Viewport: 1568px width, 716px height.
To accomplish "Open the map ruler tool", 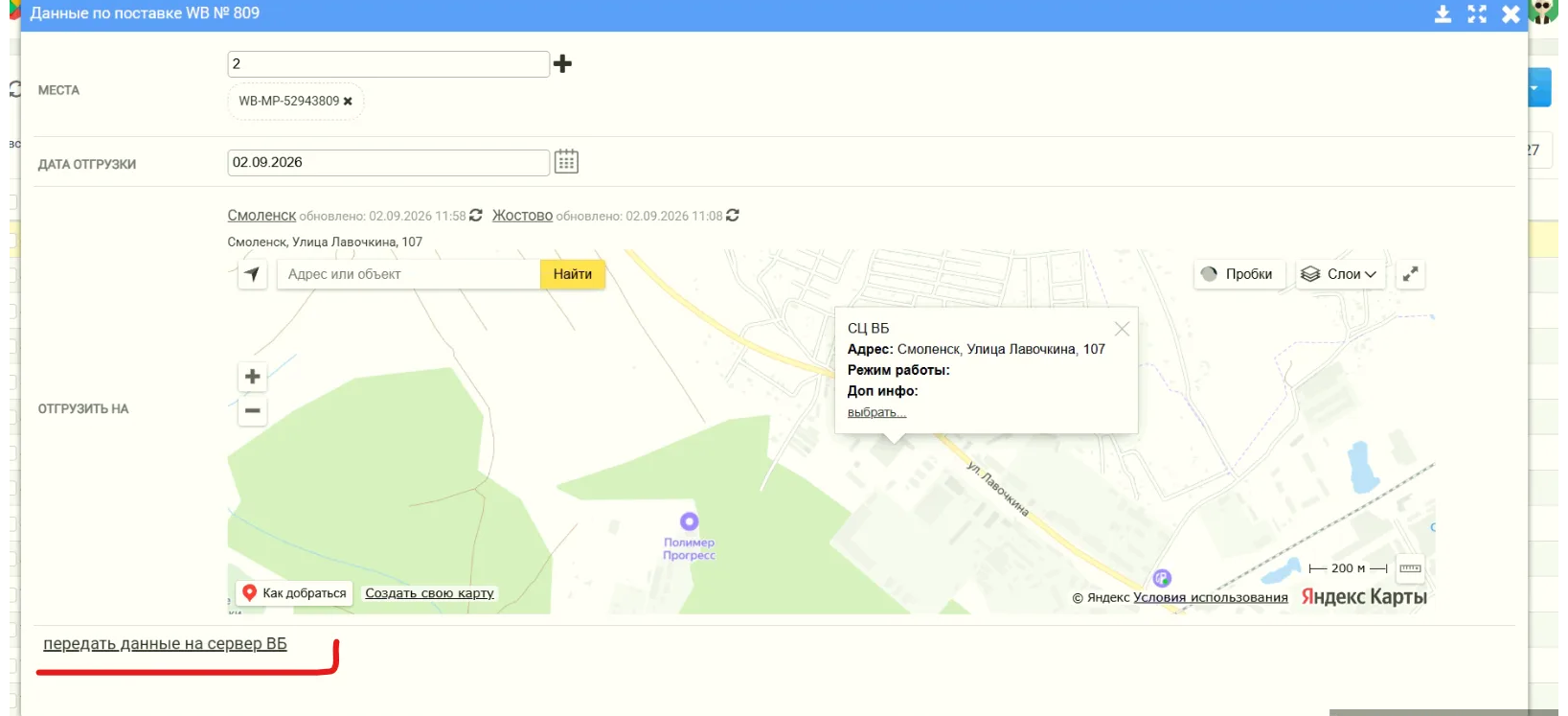I will click(x=1410, y=568).
